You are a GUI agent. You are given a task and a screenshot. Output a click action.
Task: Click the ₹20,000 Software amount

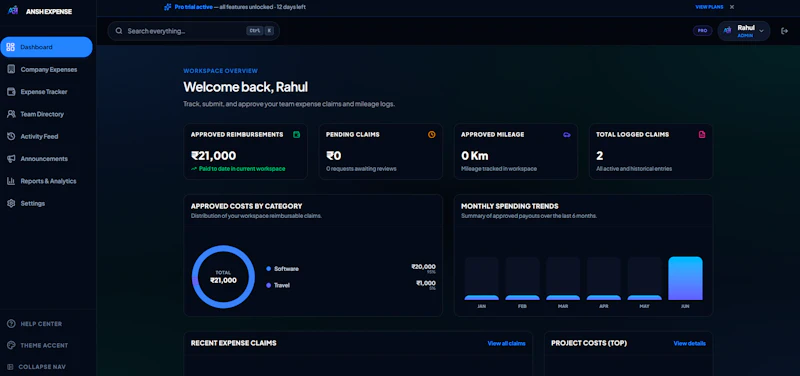click(423, 267)
